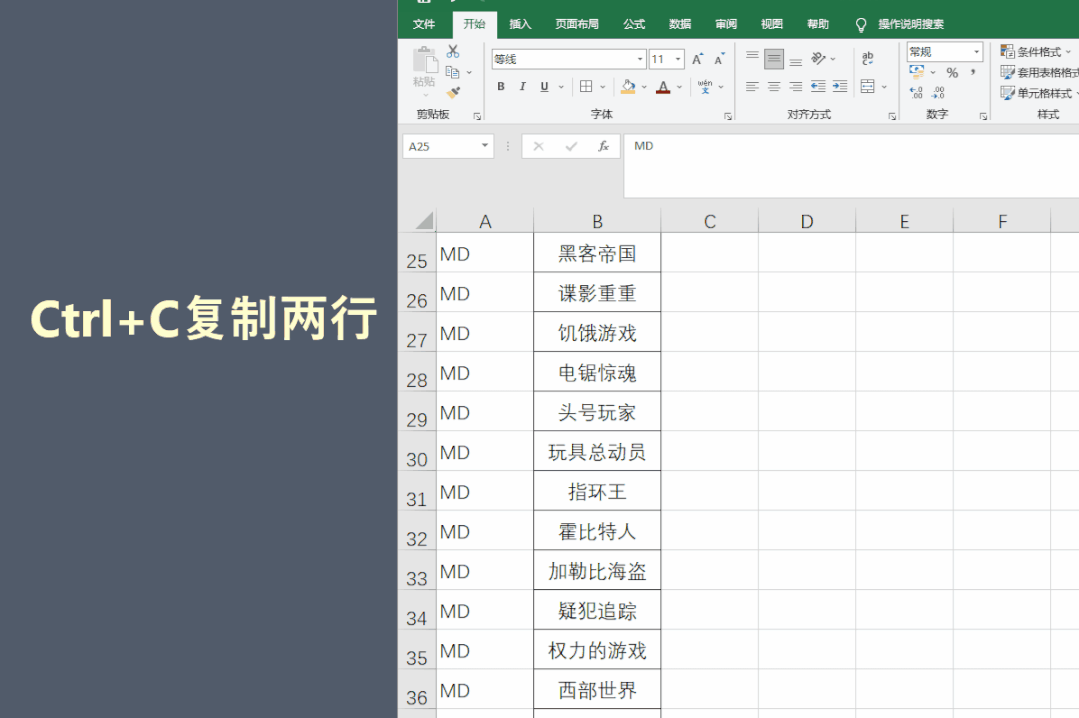
Task: Click the Wrap Text icon
Action: click(868, 59)
